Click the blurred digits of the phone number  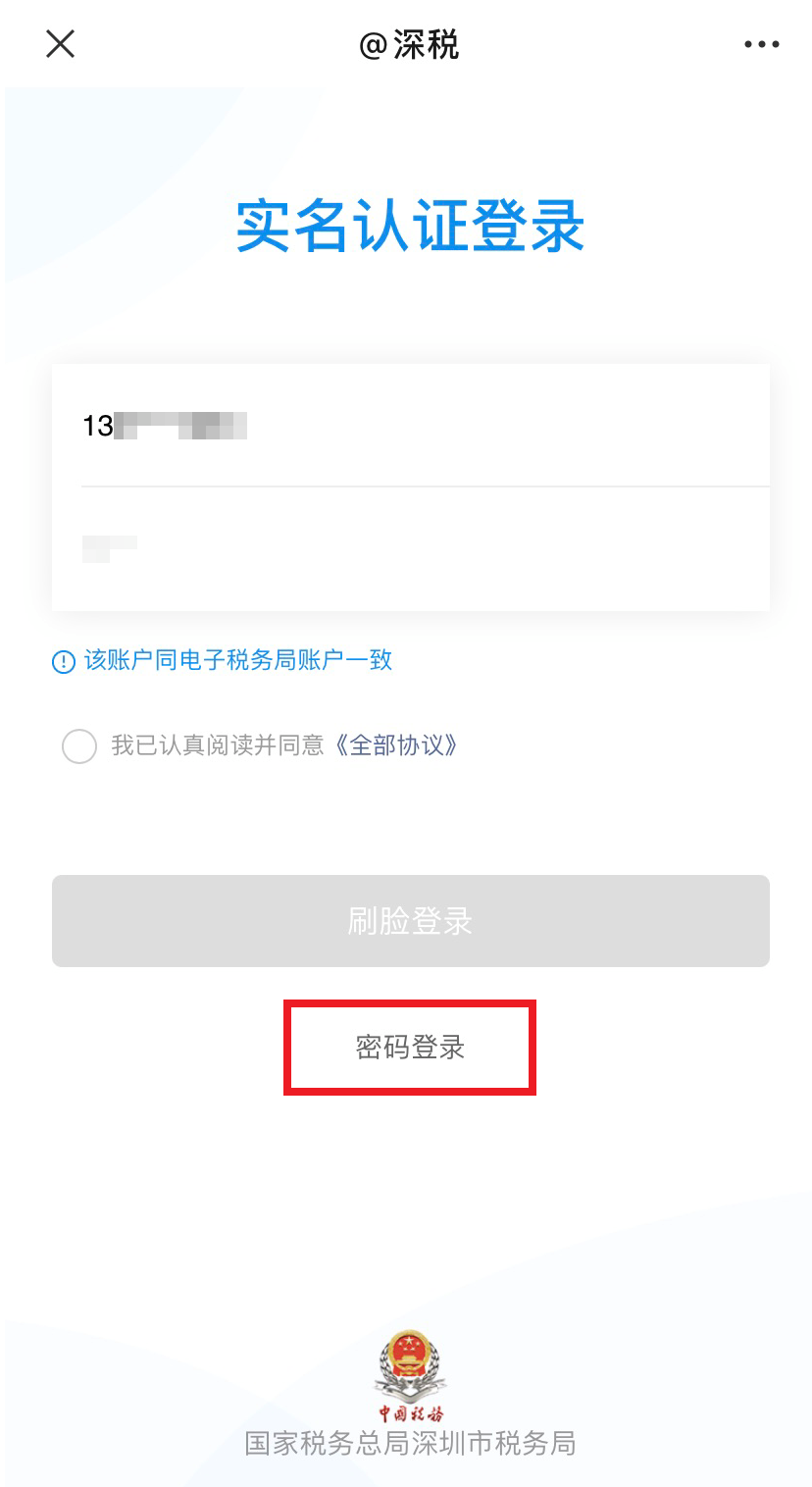[179, 426]
